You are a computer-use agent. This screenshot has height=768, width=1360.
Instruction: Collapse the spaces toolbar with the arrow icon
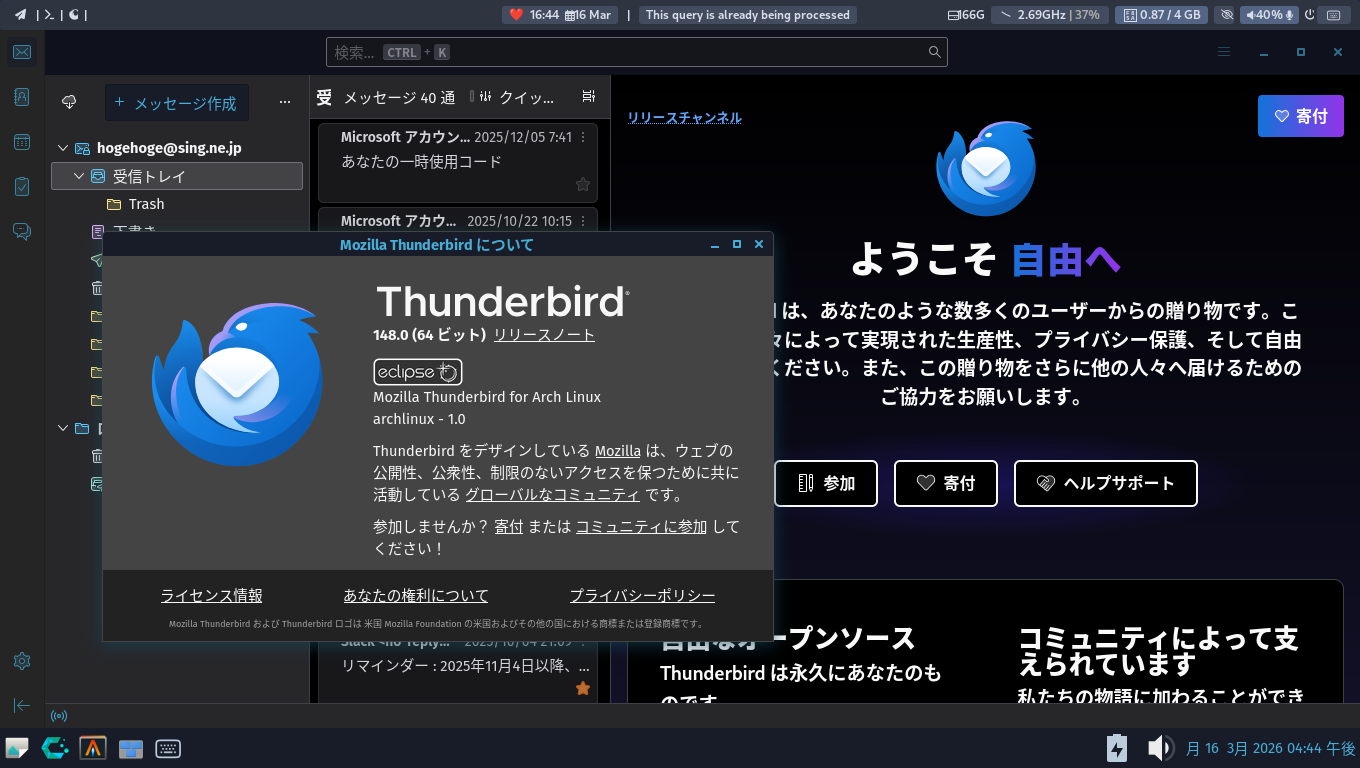coord(22,706)
